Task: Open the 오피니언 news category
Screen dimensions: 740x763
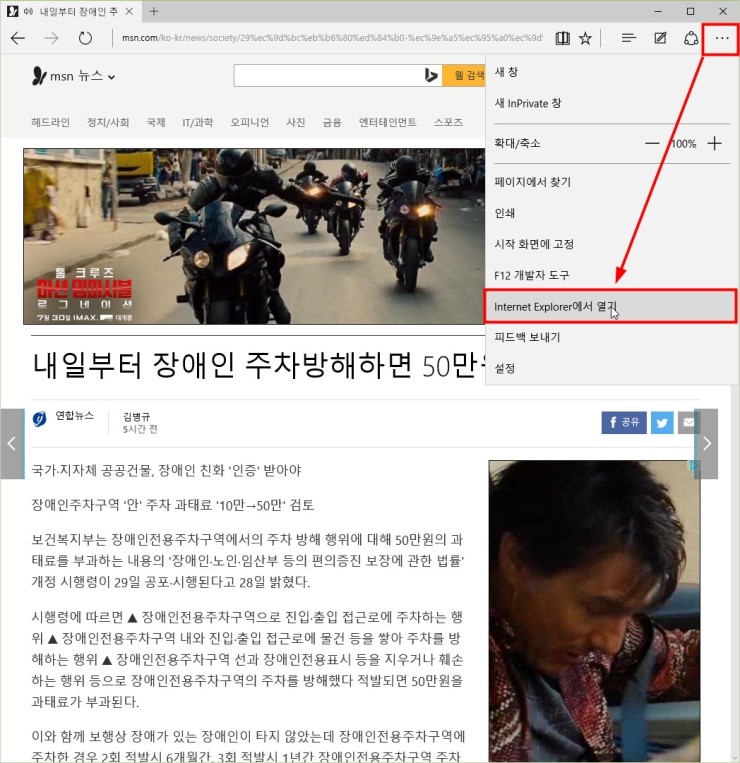Action: click(250, 122)
